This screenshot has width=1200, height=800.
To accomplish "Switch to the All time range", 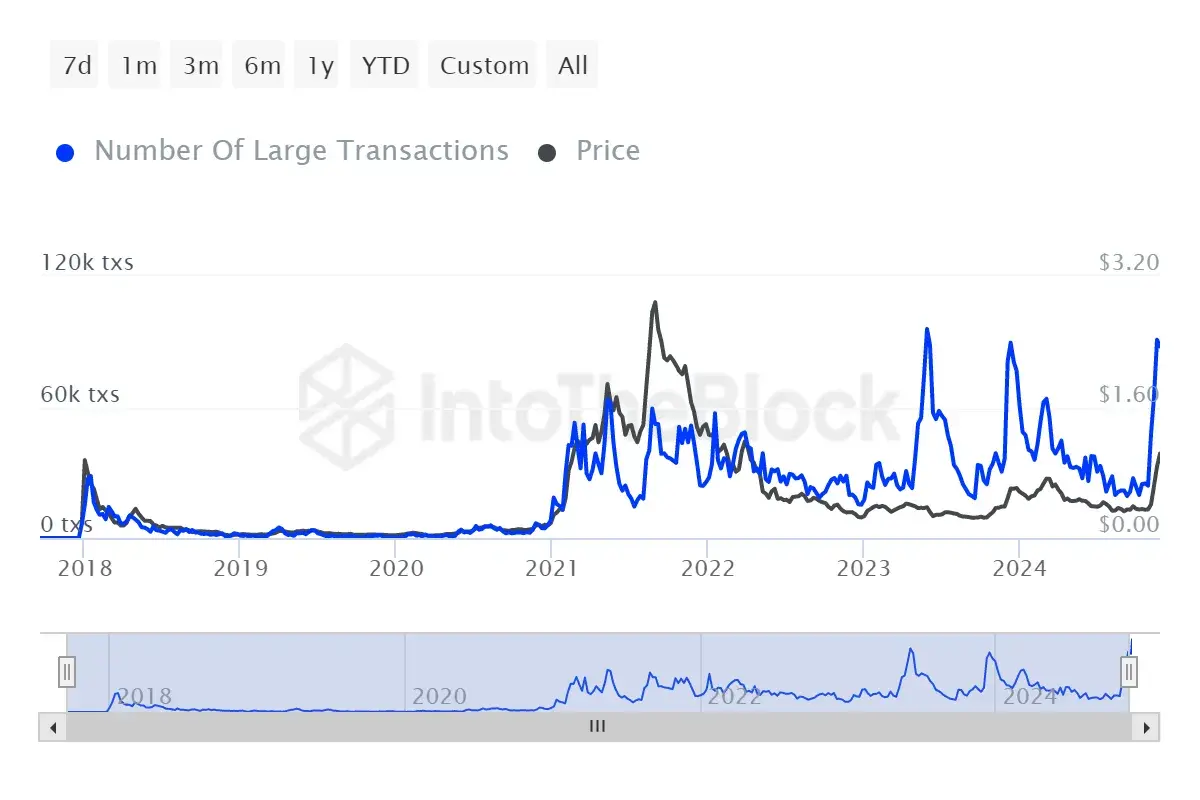I will tap(572, 64).
